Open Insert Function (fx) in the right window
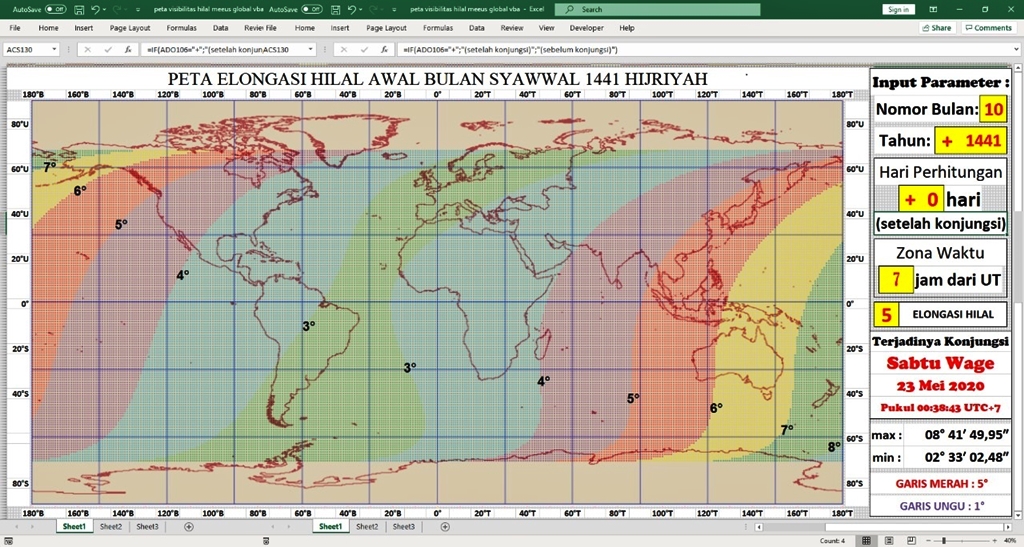Screen dimensions: 1024x547 pyautogui.click(x=384, y=50)
